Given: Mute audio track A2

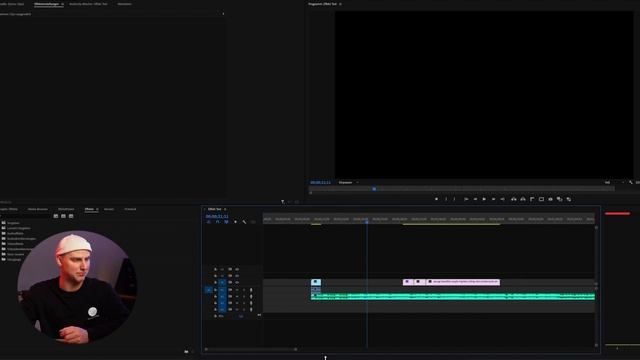Looking at the screenshot, I should (x=237, y=296).
